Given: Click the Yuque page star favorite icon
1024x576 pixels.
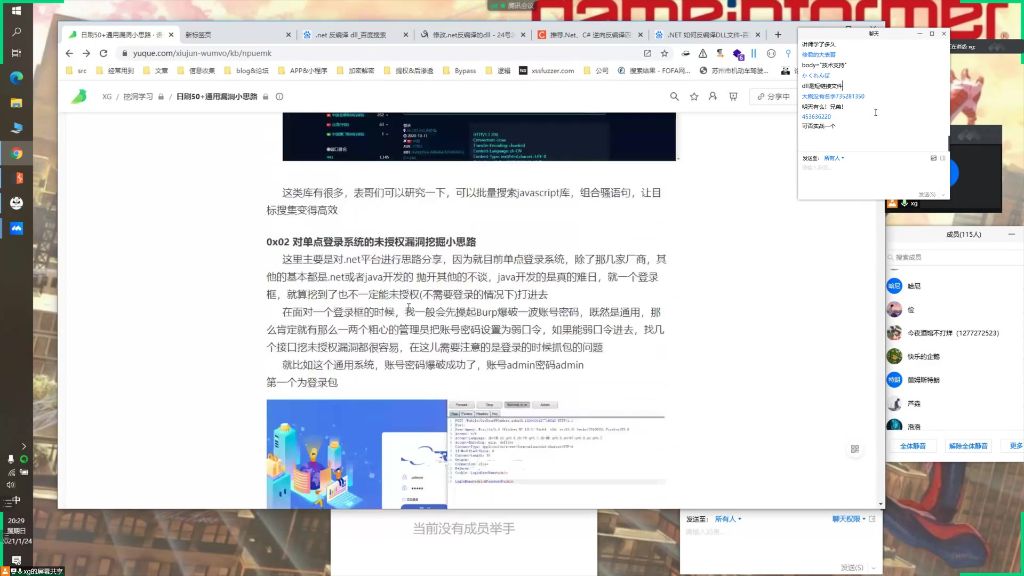Looking at the screenshot, I should [694, 97].
